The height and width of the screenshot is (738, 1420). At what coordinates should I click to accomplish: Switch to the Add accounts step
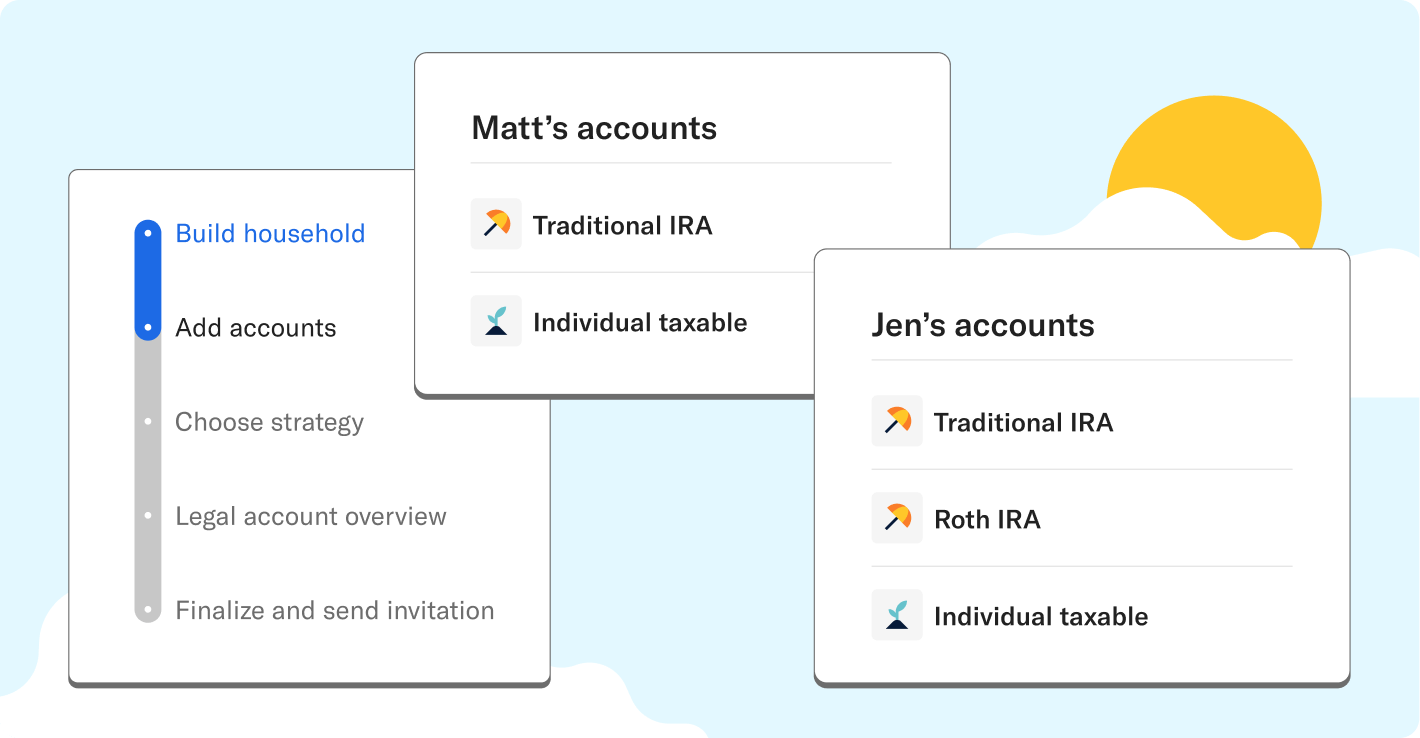tap(255, 327)
